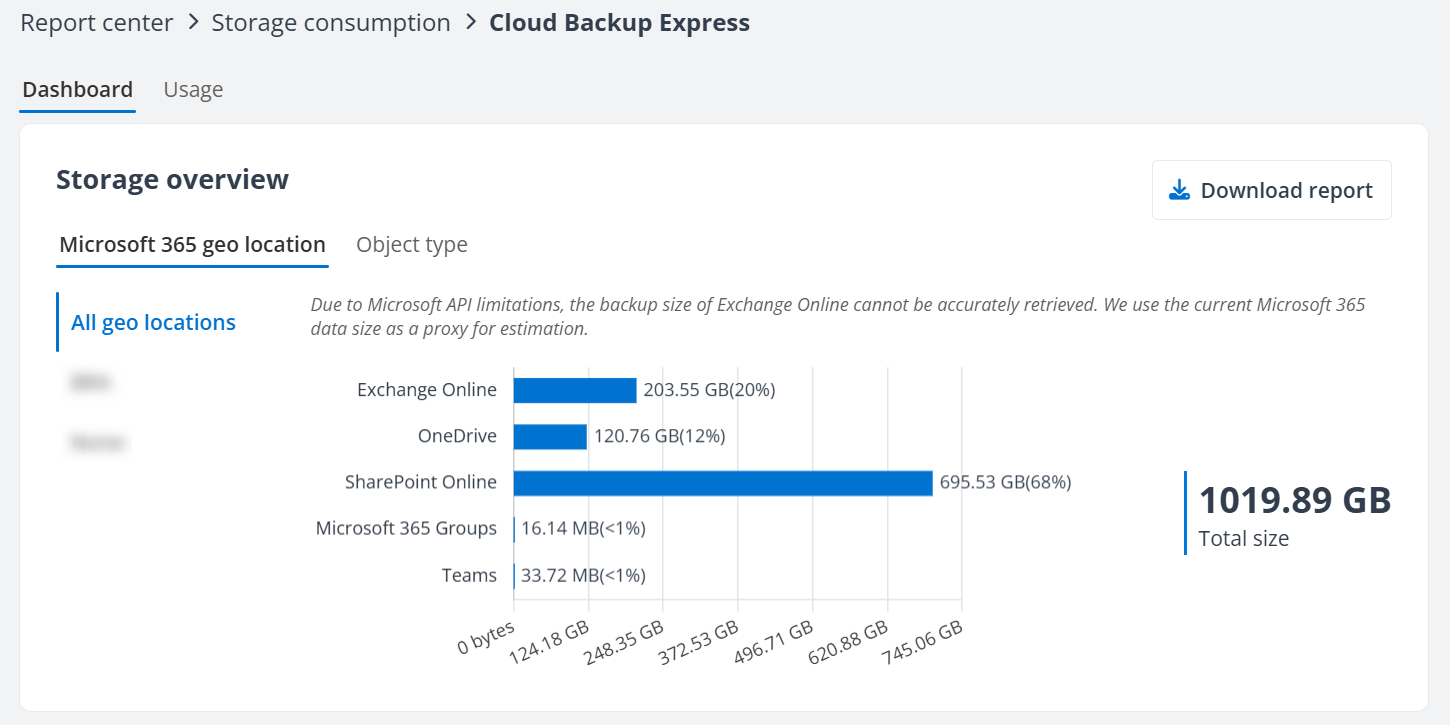Click the OneDrive bar in the chart
Screen dimensions: 1450x725
click(550, 436)
